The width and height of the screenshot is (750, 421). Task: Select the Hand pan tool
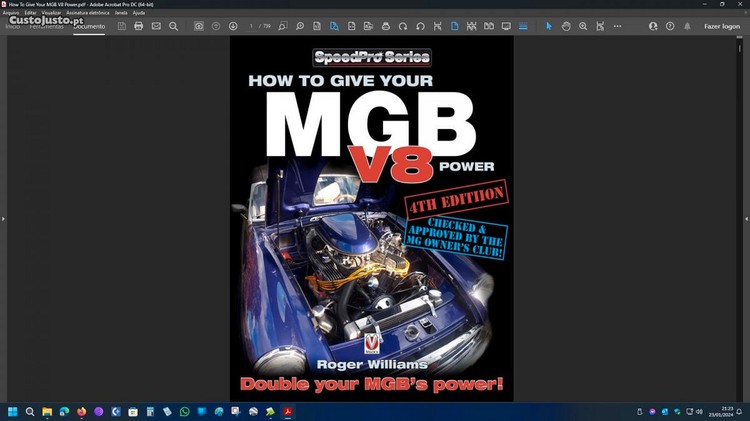[x=566, y=26]
